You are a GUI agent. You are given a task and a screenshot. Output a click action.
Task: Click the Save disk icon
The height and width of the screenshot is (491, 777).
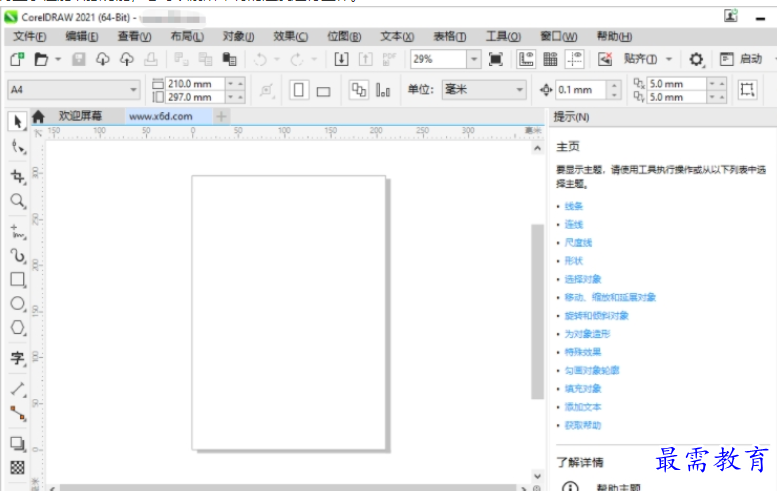[78, 59]
